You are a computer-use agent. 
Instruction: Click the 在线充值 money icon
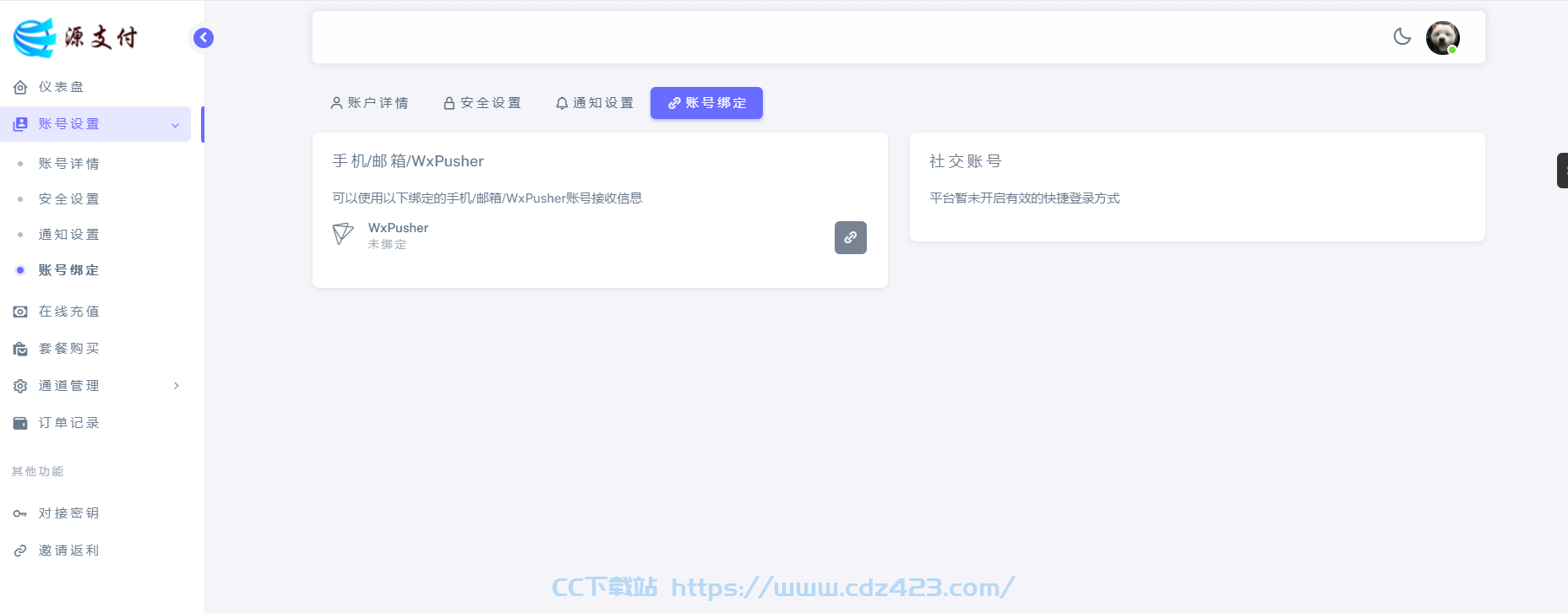(20, 312)
